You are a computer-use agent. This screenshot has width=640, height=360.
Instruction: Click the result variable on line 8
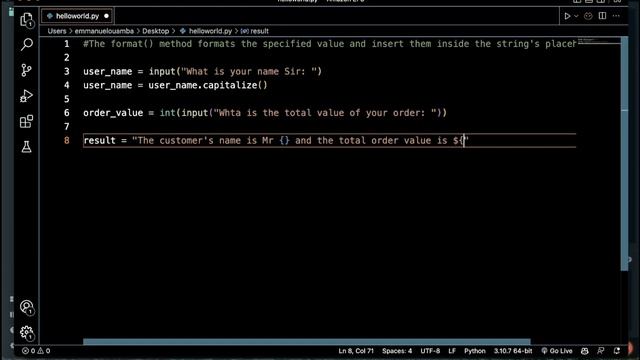pyautogui.click(x=100, y=140)
